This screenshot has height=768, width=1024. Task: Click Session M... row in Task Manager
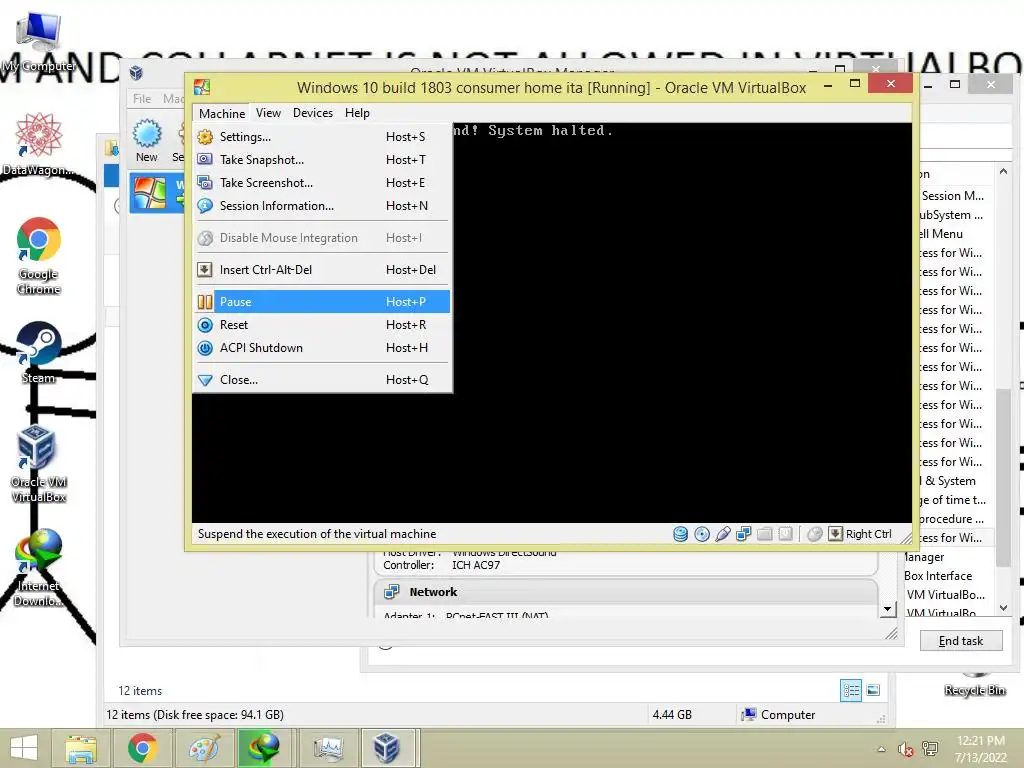[952, 196]
